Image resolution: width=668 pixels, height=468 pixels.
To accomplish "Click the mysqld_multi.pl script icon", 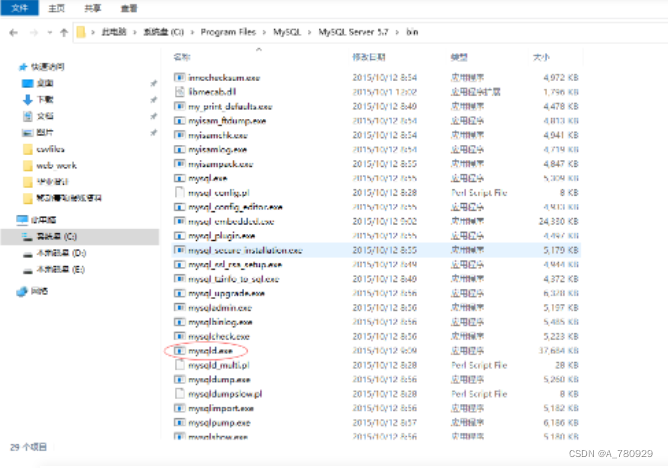I will pos(179,365).
